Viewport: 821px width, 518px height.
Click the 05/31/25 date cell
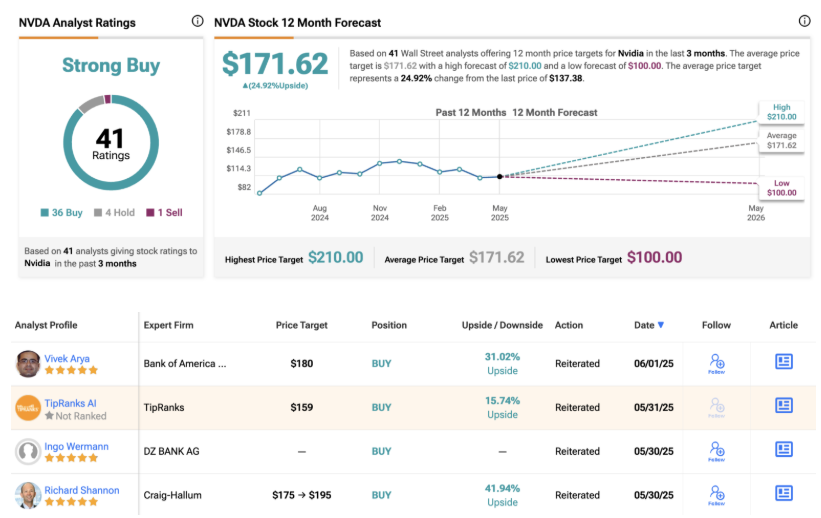pyautogui.click(x=653, y=407)
